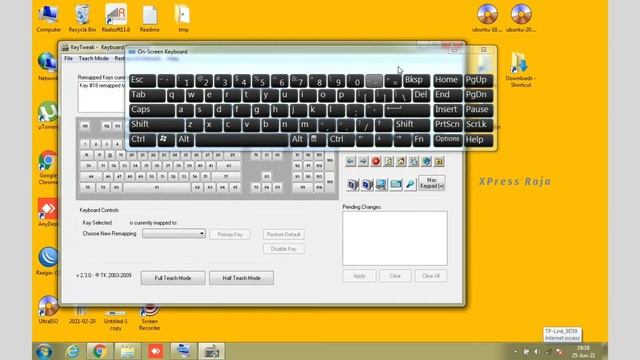Open Internet Explorer from the taskbar
The image size is (640, 360).
coord(72,351)
